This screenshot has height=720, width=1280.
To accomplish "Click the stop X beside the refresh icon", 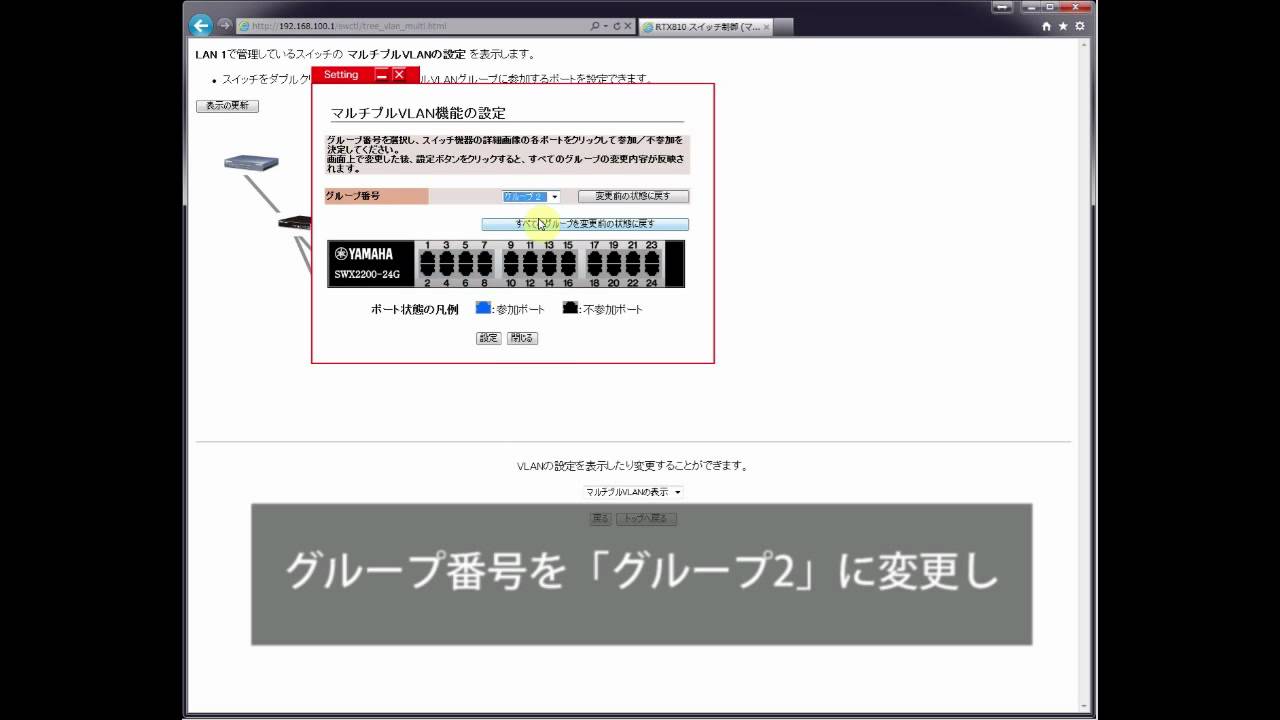I will pyautogui.click(x=628, y=26).
